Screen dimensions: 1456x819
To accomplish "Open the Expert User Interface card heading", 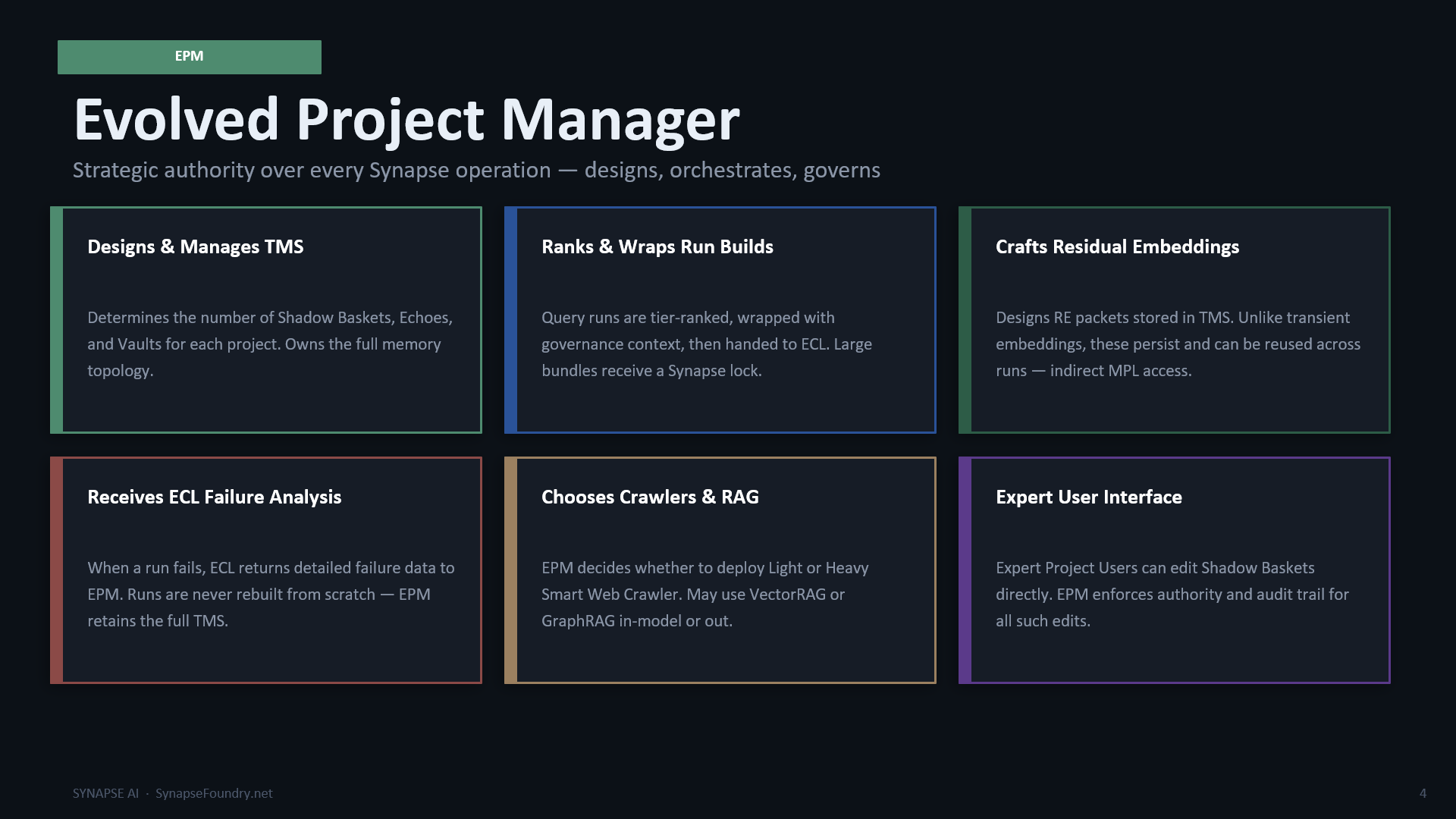I will [1089, 497].
